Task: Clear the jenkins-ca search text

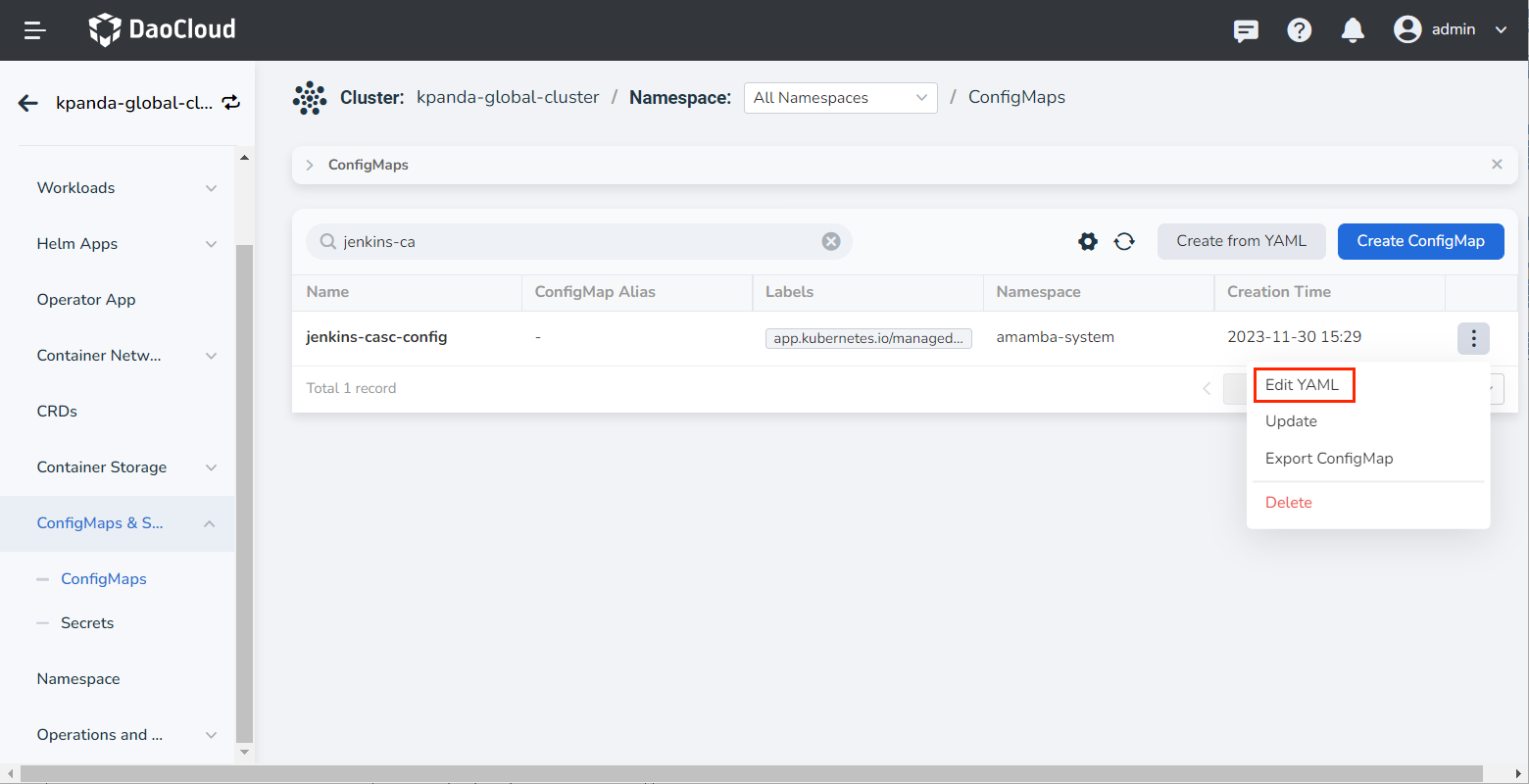Action: coord(831,241)
